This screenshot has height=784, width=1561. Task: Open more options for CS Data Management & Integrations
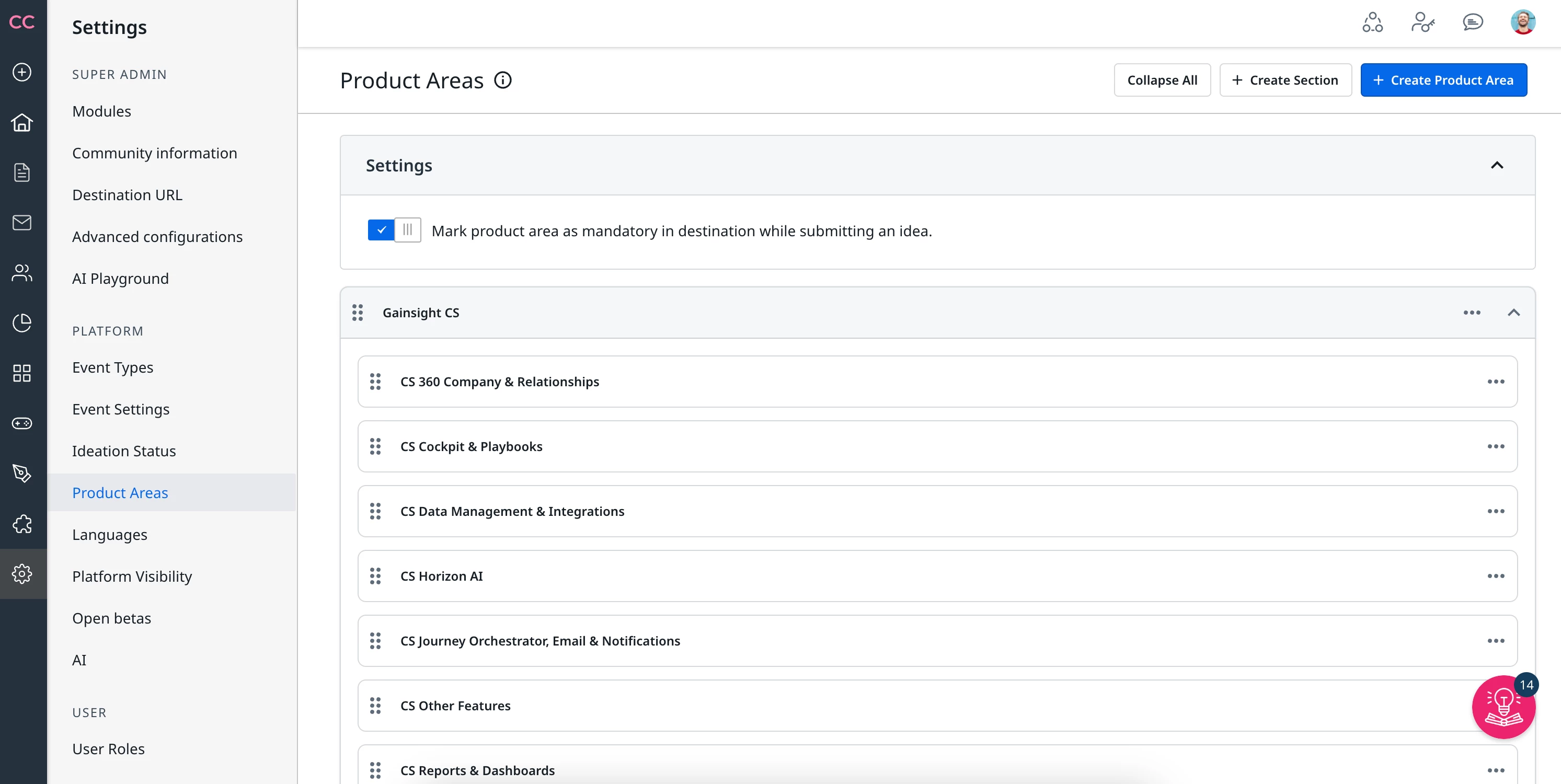[x=1496, y=511]
